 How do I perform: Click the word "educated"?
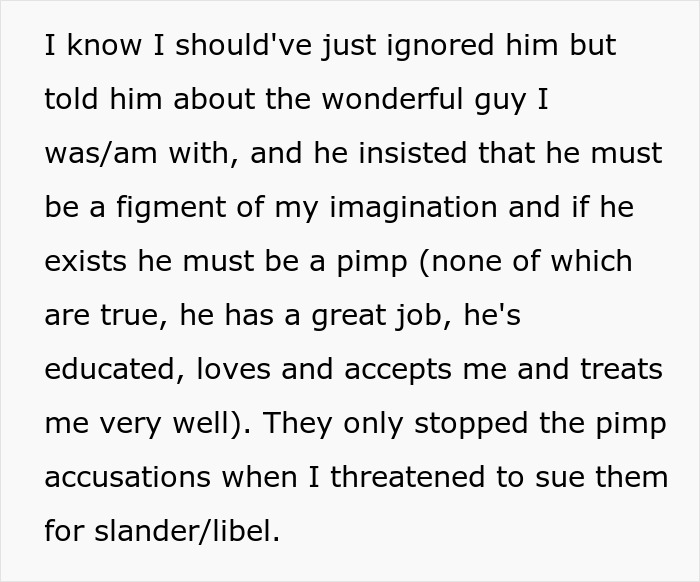pyautogui.click(x=110, y=370)
